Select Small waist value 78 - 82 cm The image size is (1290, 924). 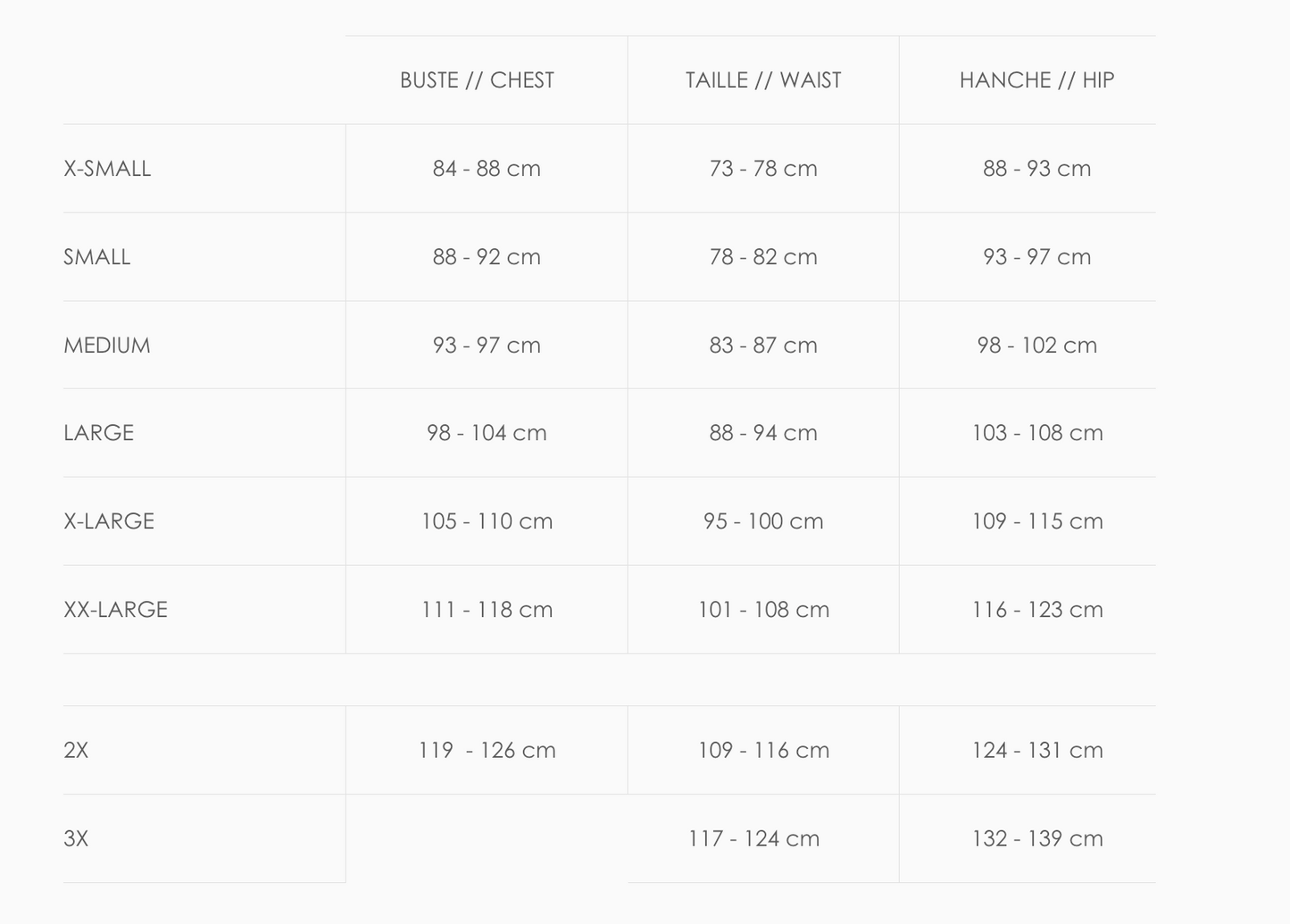(x=763, y=257)
